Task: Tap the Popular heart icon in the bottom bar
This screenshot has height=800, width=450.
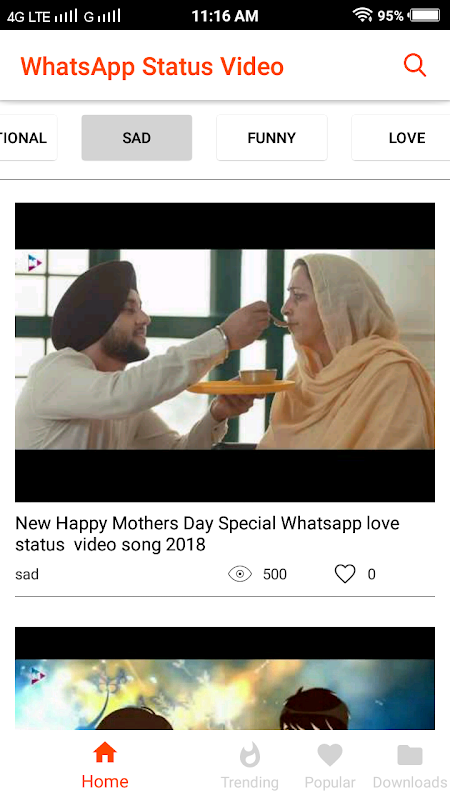Action: (330, 755)
